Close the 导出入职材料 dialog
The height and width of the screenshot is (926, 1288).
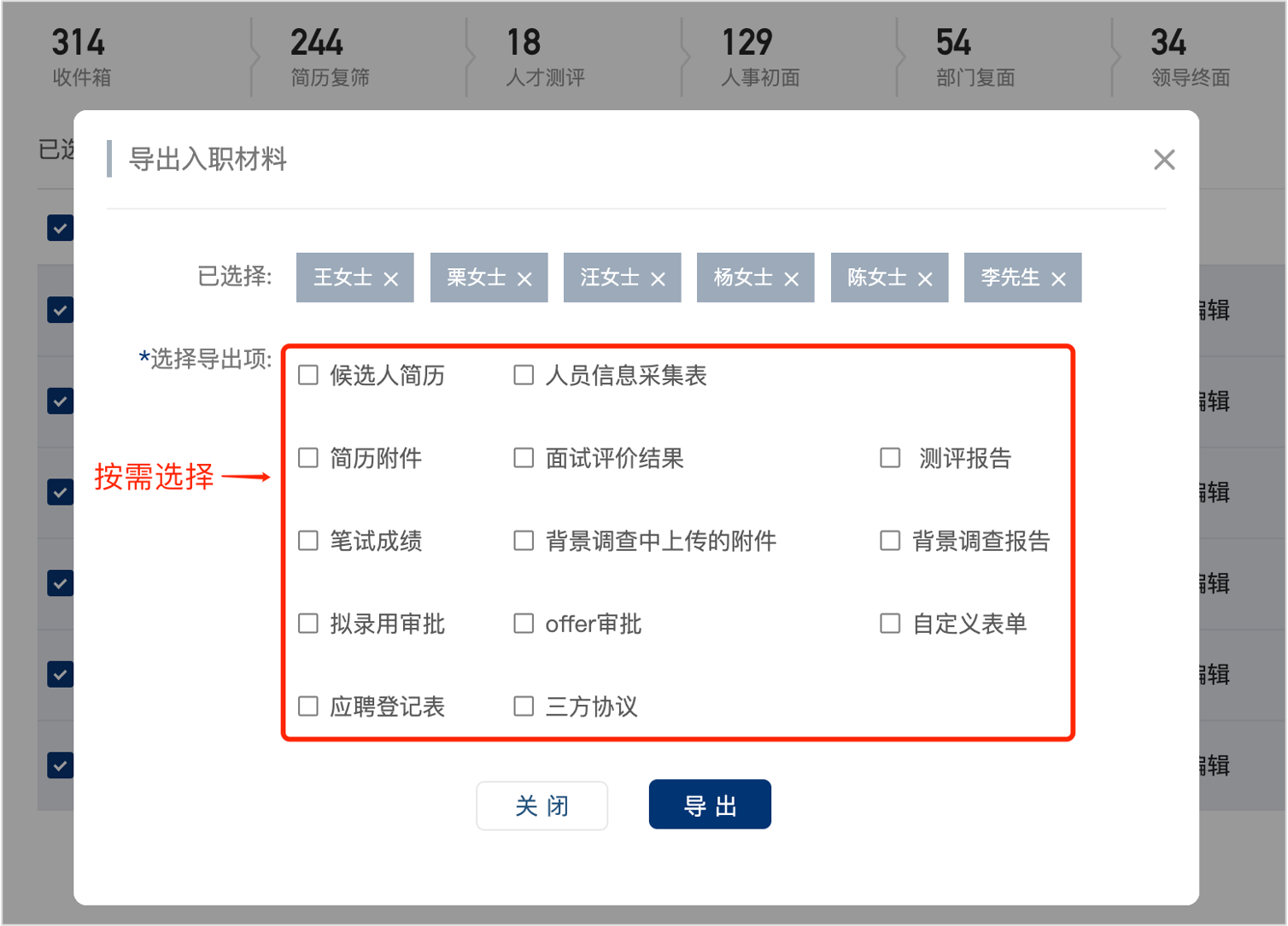pos(1164,160)
